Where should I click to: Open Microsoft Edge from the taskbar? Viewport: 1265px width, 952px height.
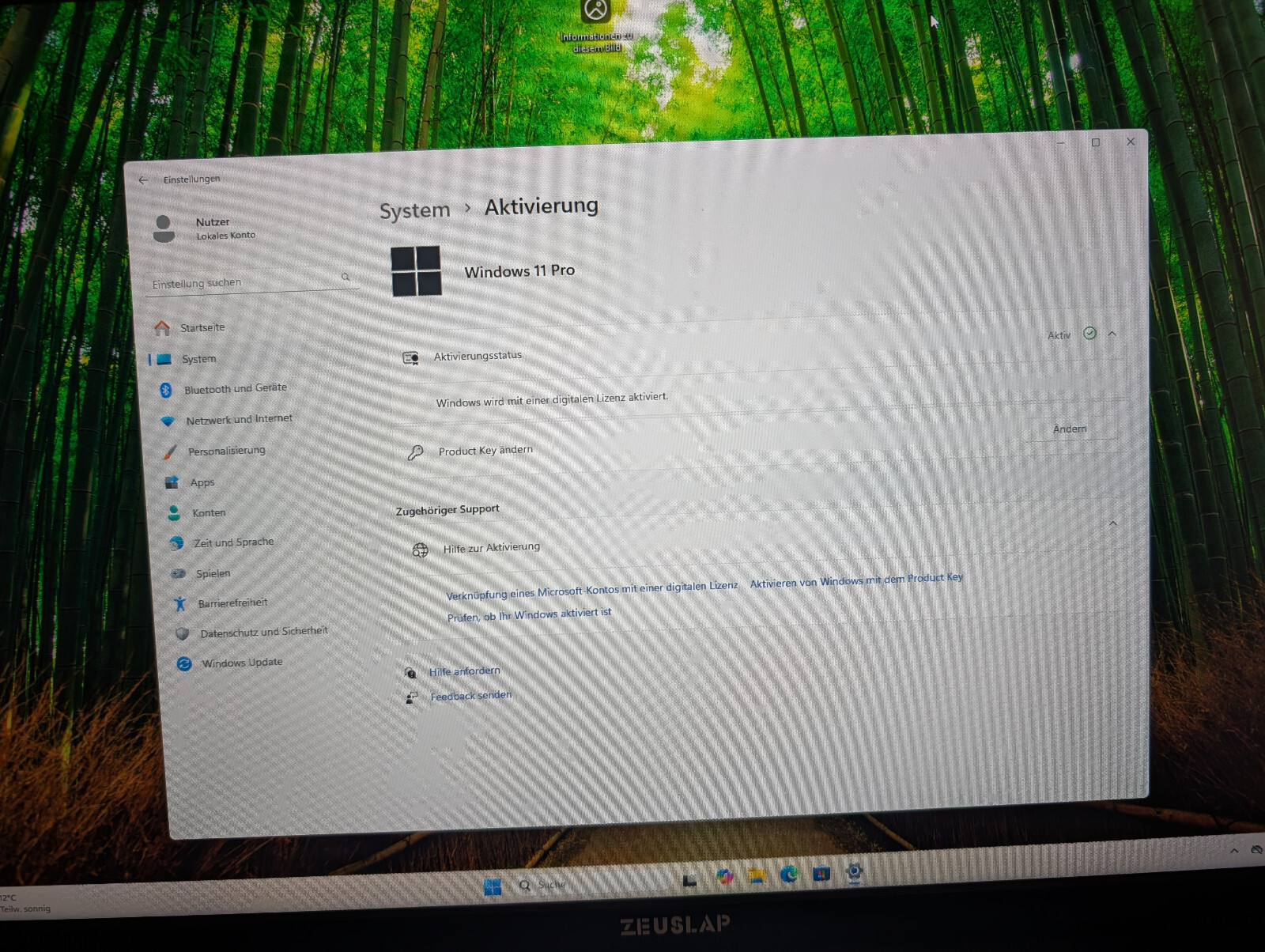click(789, 874)
